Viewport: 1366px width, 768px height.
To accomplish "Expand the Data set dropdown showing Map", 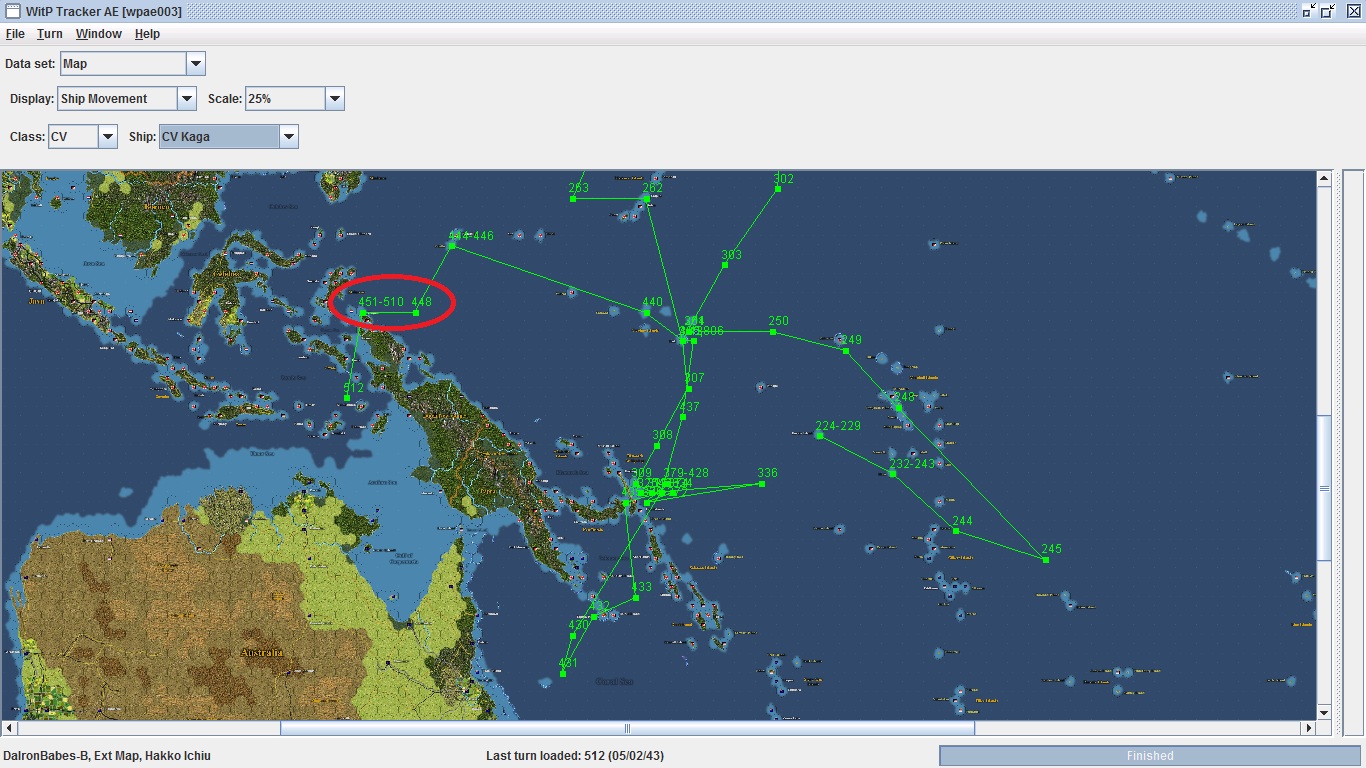I will pos(196,64).
